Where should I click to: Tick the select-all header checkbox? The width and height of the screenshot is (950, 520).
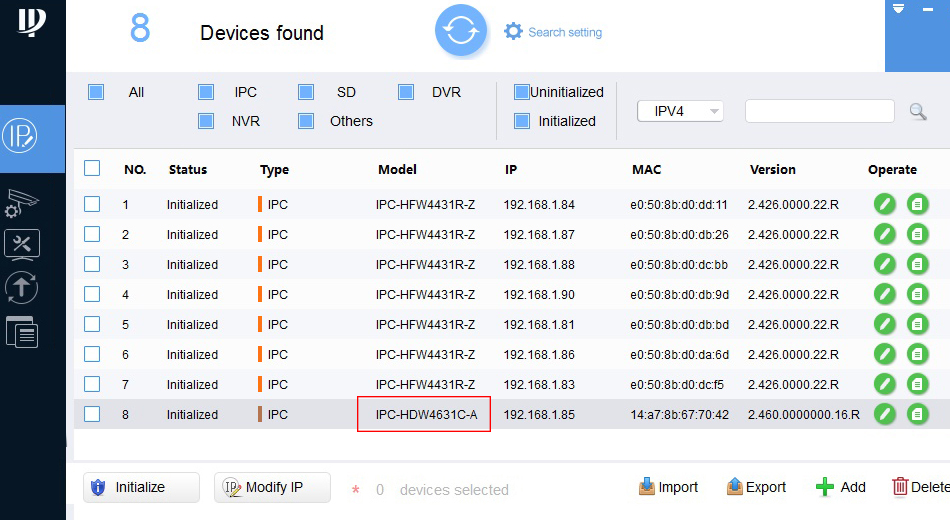(x=92, y=169)
